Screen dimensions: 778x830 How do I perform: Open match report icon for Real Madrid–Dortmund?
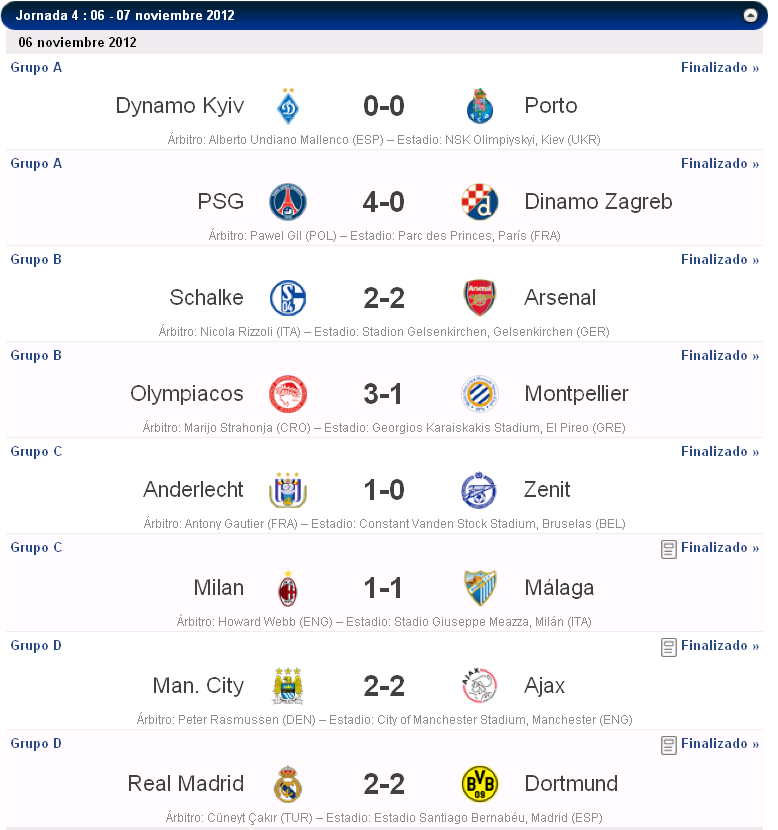point(669,745)
